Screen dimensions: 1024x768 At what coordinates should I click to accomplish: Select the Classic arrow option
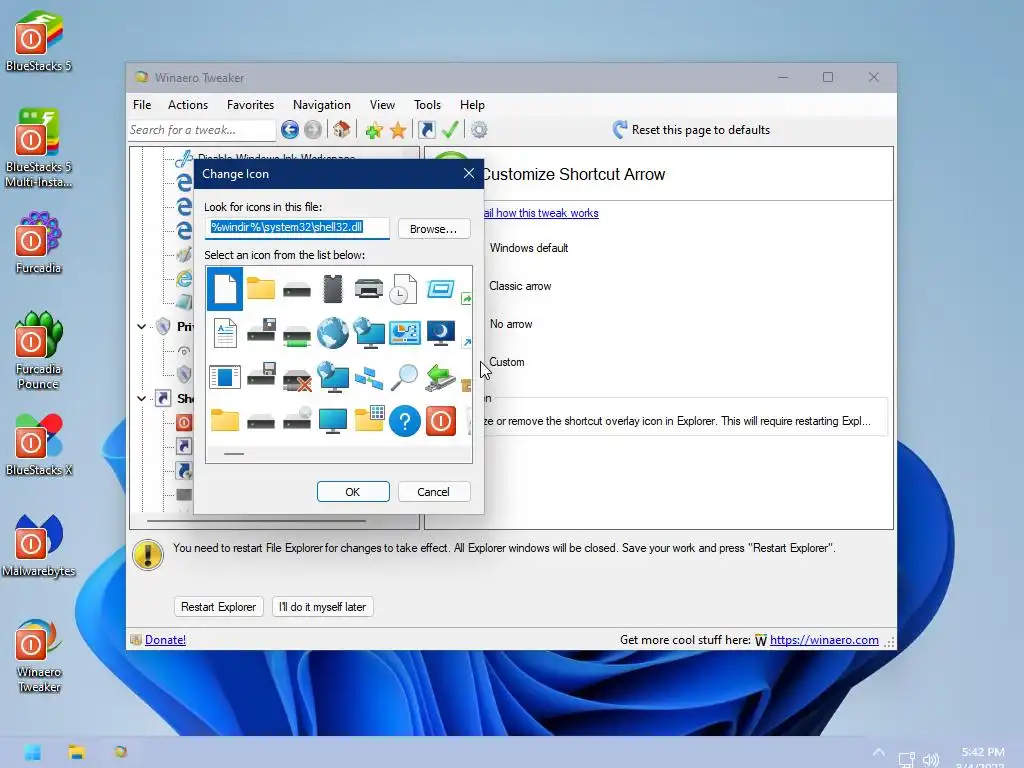click(x=520, y=286)
